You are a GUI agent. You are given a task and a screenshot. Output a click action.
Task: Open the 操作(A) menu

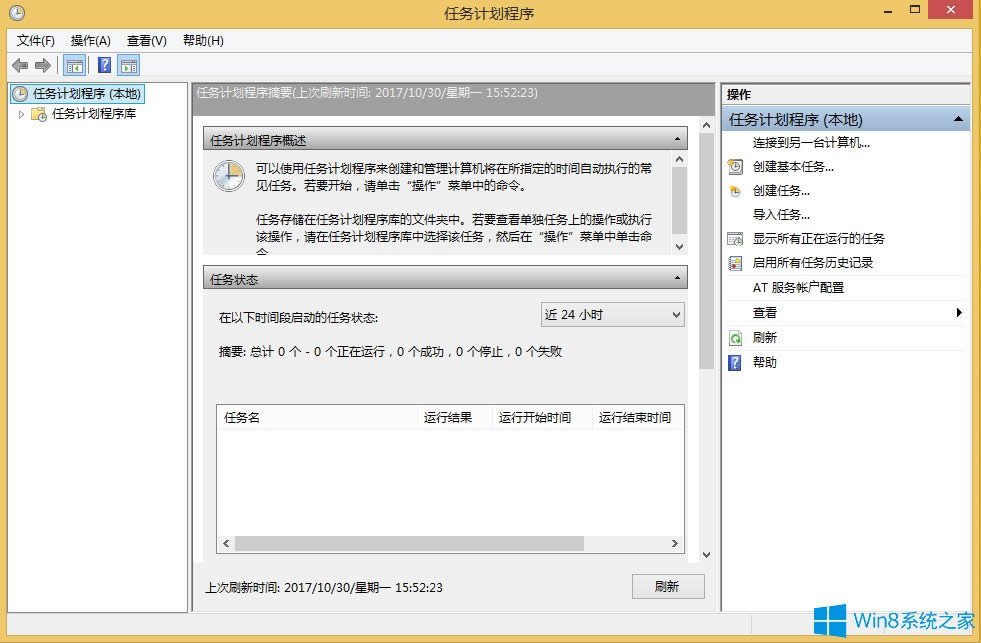90,40
